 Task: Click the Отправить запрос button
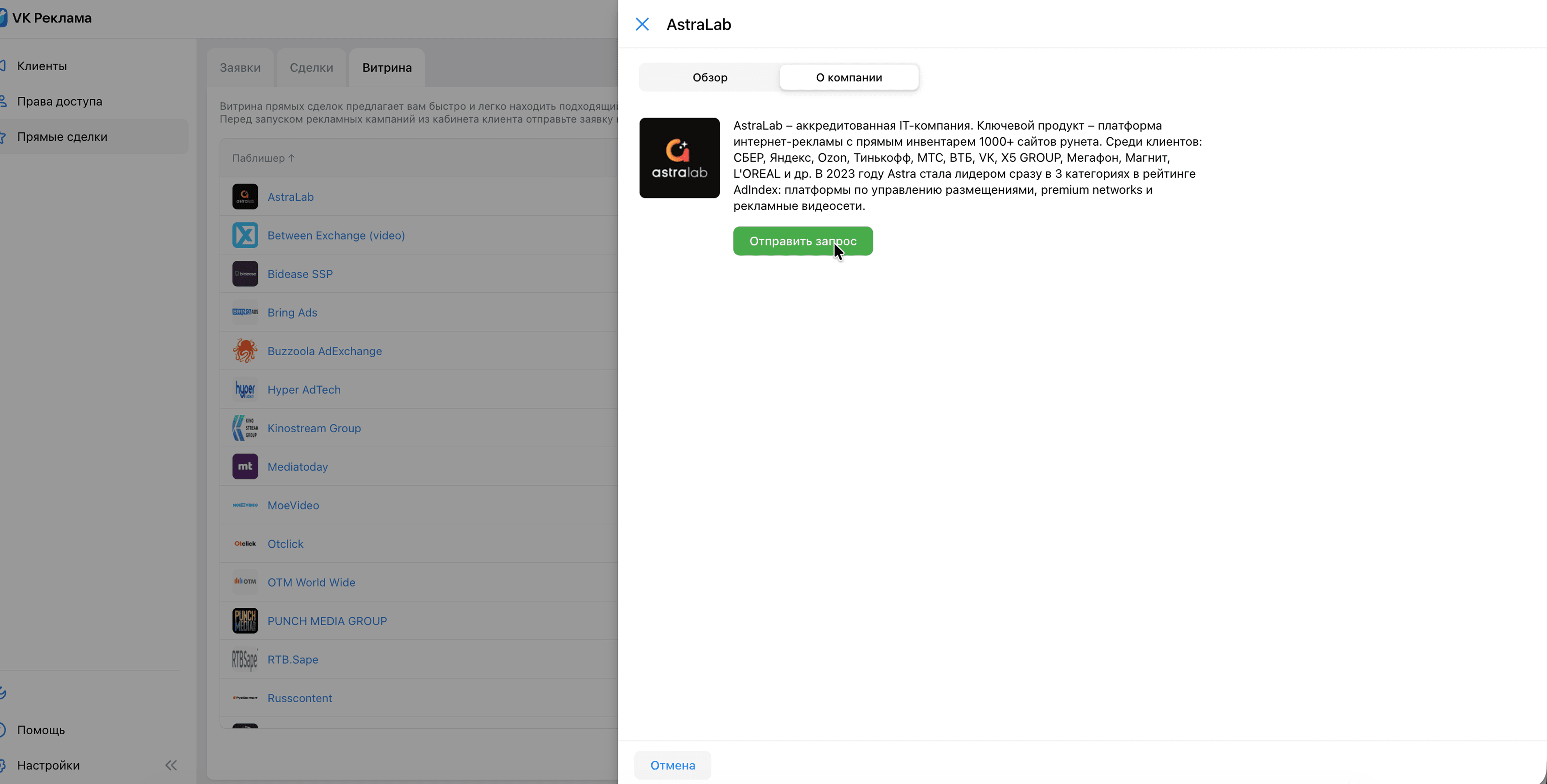(803, 241)
